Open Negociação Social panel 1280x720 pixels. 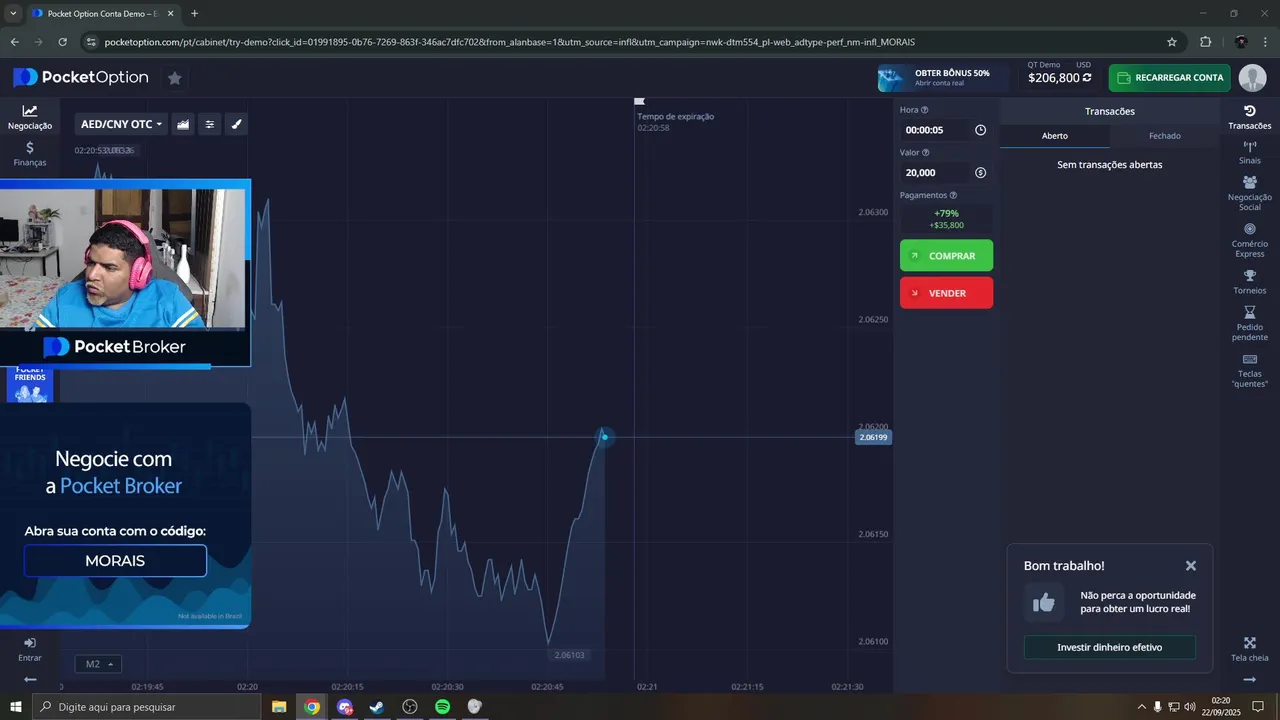(1249, 193)
